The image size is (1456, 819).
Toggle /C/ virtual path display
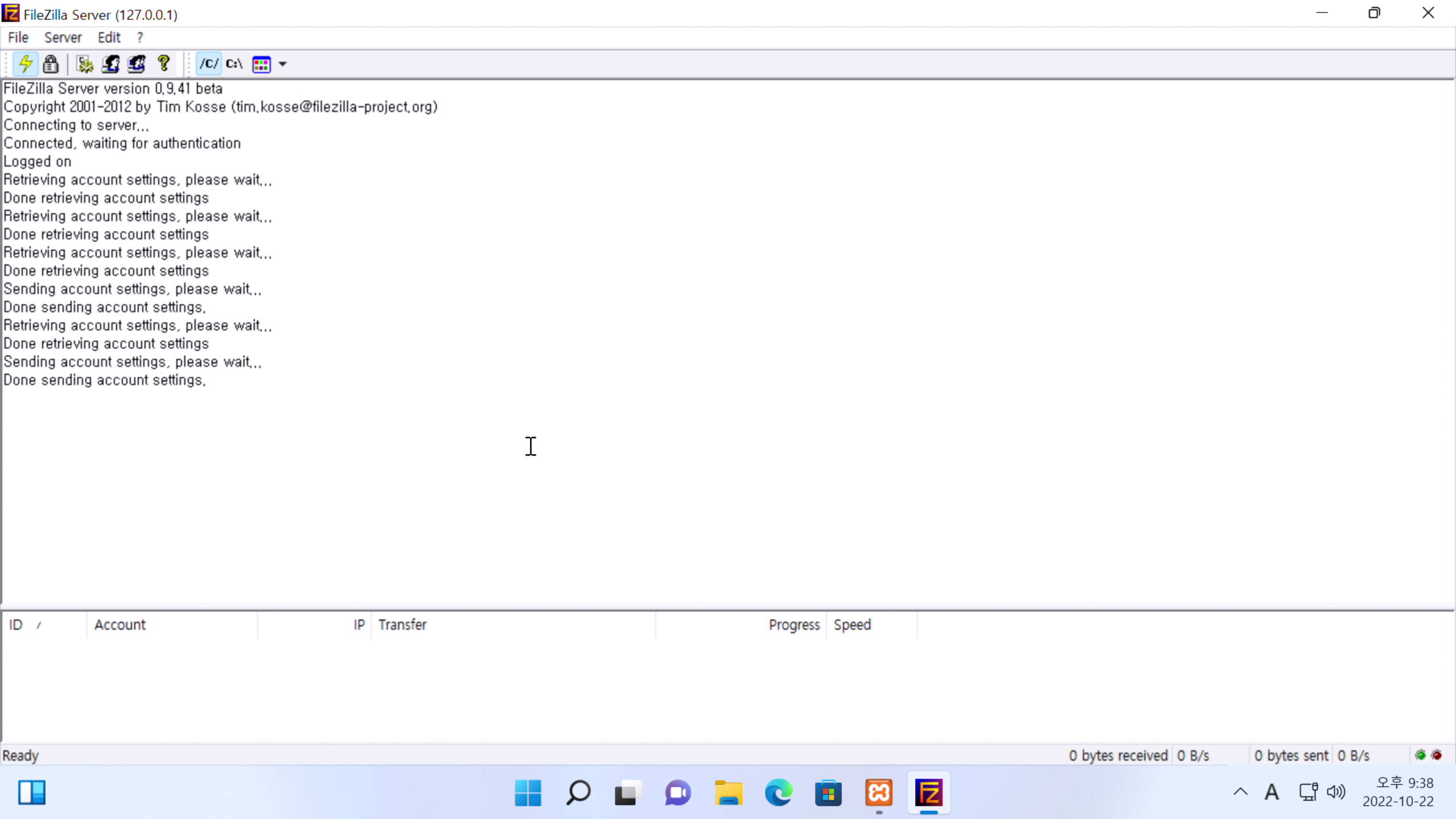(x=209, y=64)
